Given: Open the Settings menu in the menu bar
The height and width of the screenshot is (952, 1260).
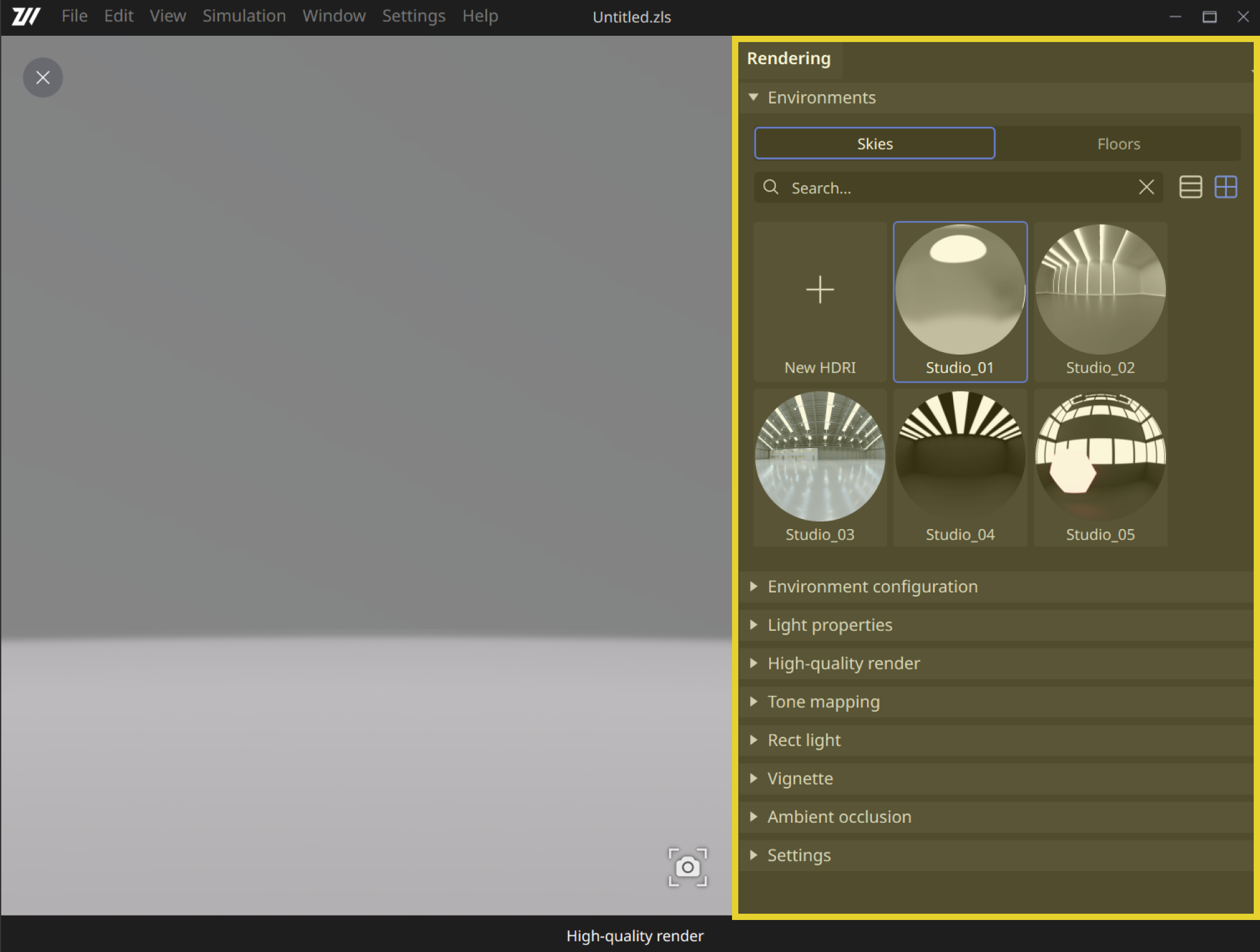Looking at the screenshot, I should 413,16.
